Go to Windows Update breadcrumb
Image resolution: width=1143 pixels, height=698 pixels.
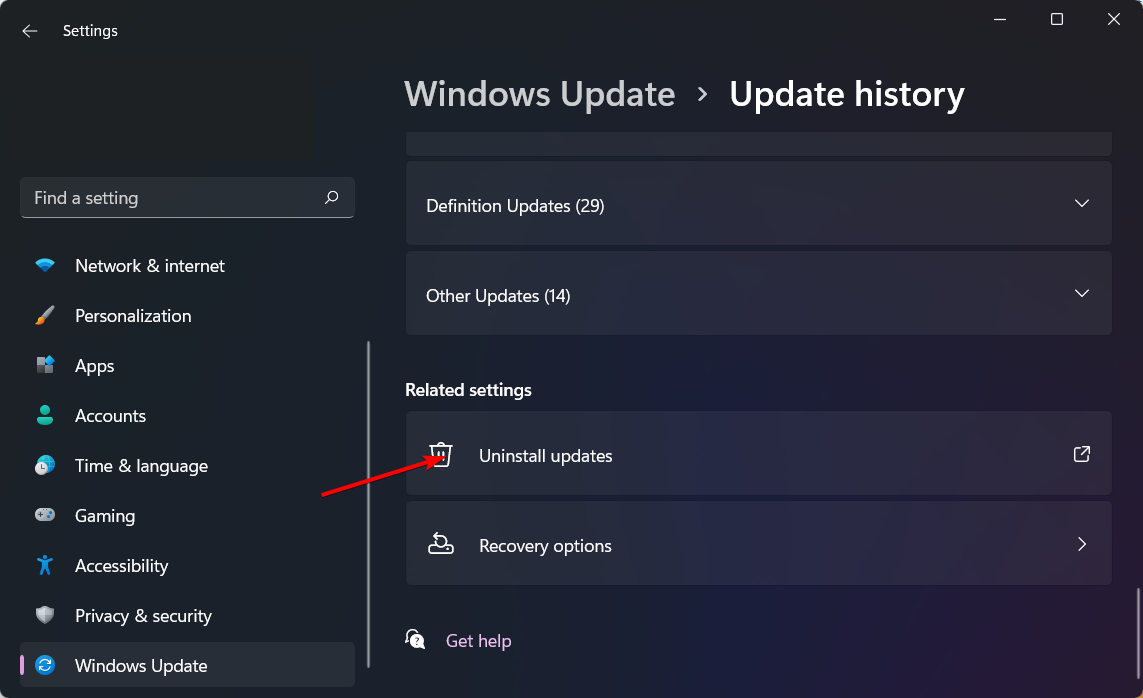coord(540,94)
